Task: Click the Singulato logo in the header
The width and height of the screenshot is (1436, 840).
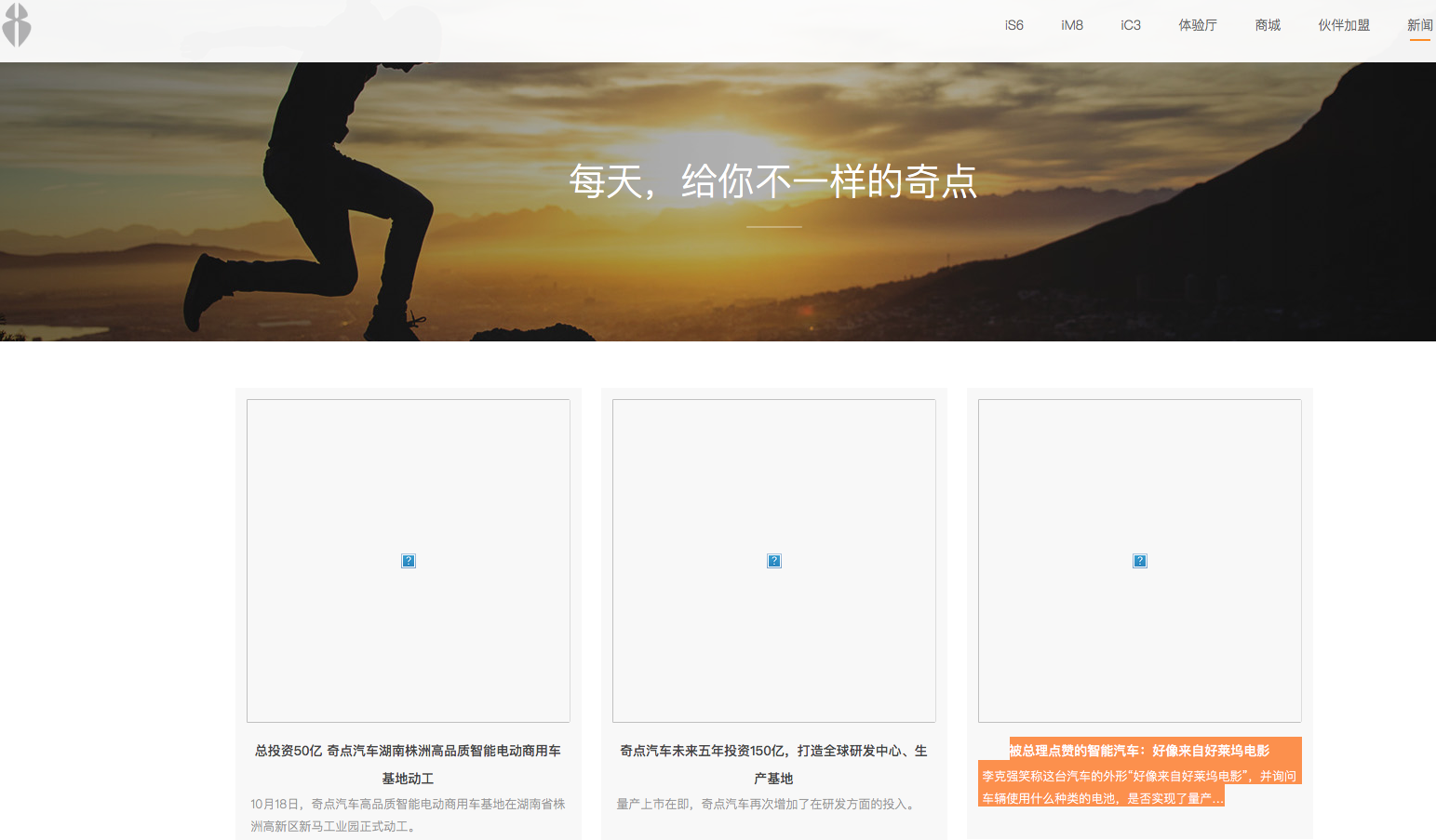Action: coord(17,25)
